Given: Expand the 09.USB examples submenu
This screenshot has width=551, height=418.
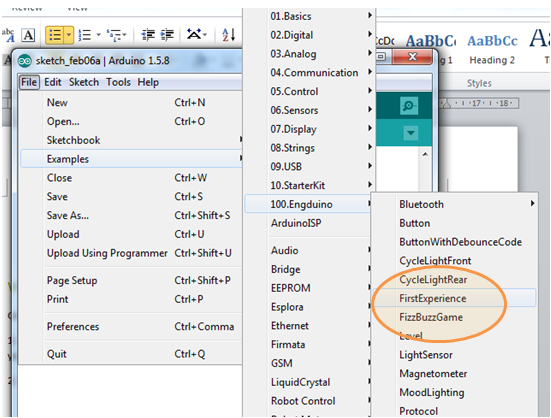Looking at the screenshot, I should tap(309, 166).
